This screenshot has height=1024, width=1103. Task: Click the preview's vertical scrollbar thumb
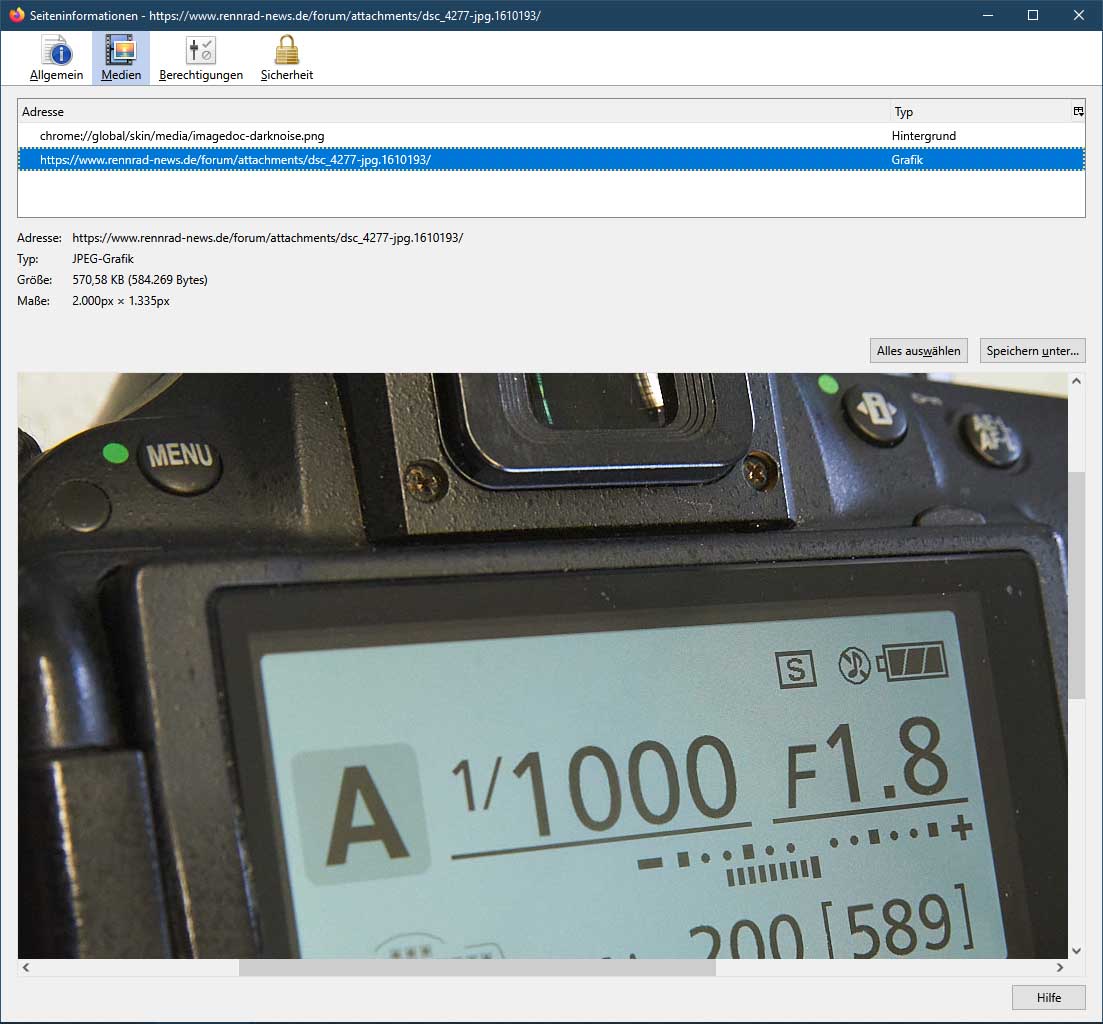[1077, 585]
